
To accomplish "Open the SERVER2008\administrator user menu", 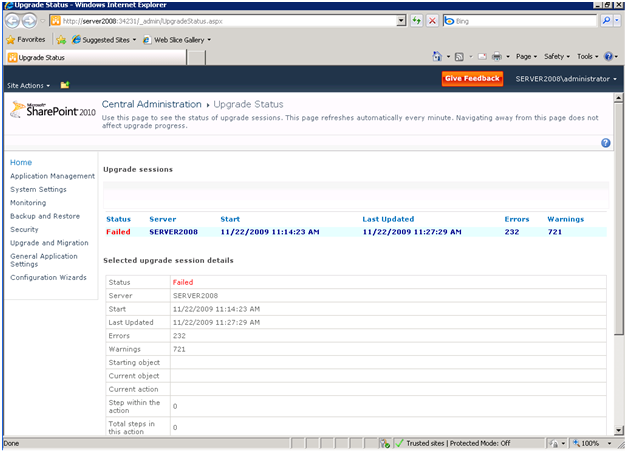I will pyautogui.click(x=566, y=79).
